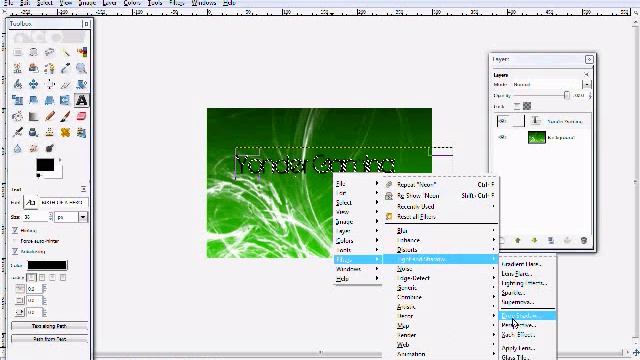Expand the Distorts filters submenu
Image resolution: width=640 pixels, height=360 pixels.
tap(440, 249)
